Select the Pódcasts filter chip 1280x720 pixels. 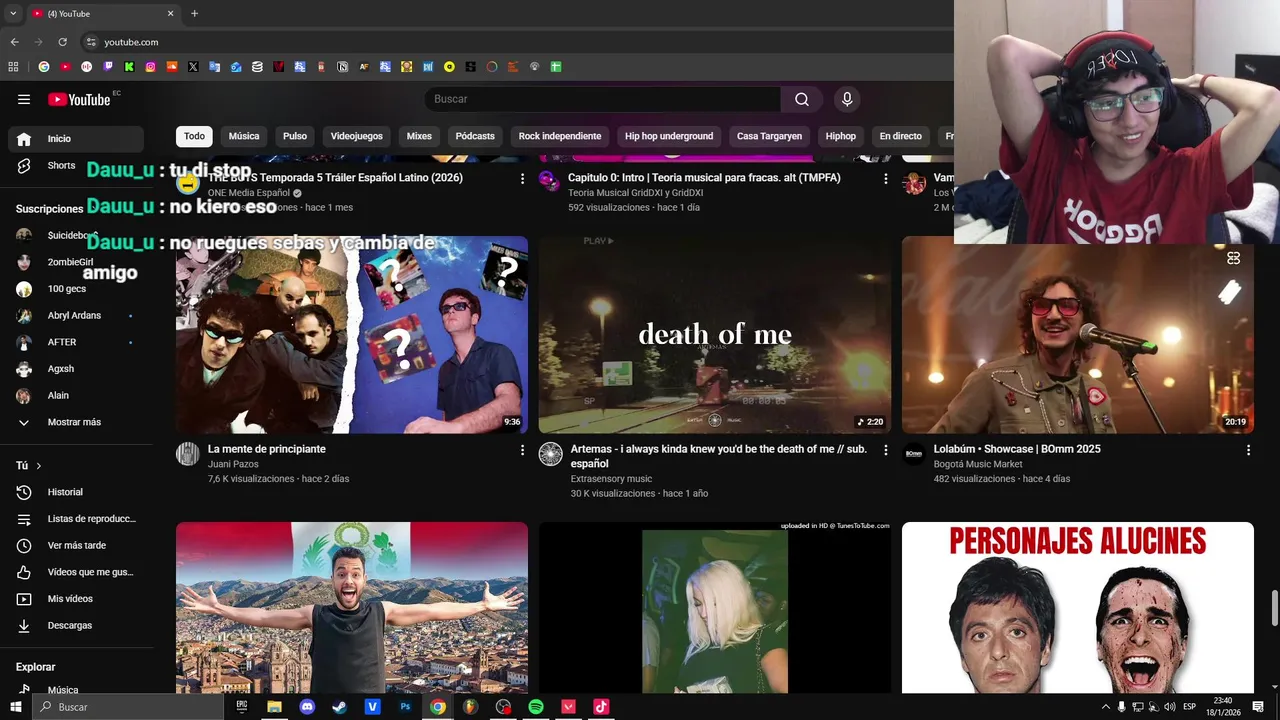(x=475, y=136)
